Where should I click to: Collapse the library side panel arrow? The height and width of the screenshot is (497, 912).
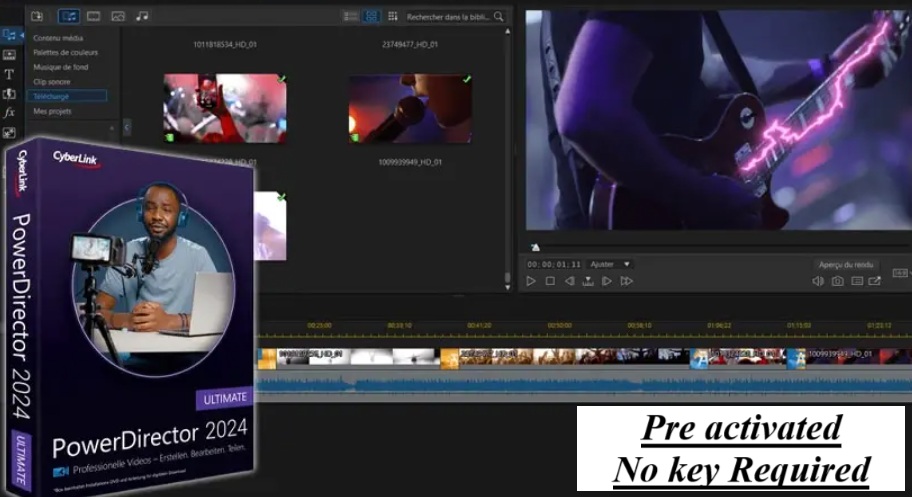[127, 127]
